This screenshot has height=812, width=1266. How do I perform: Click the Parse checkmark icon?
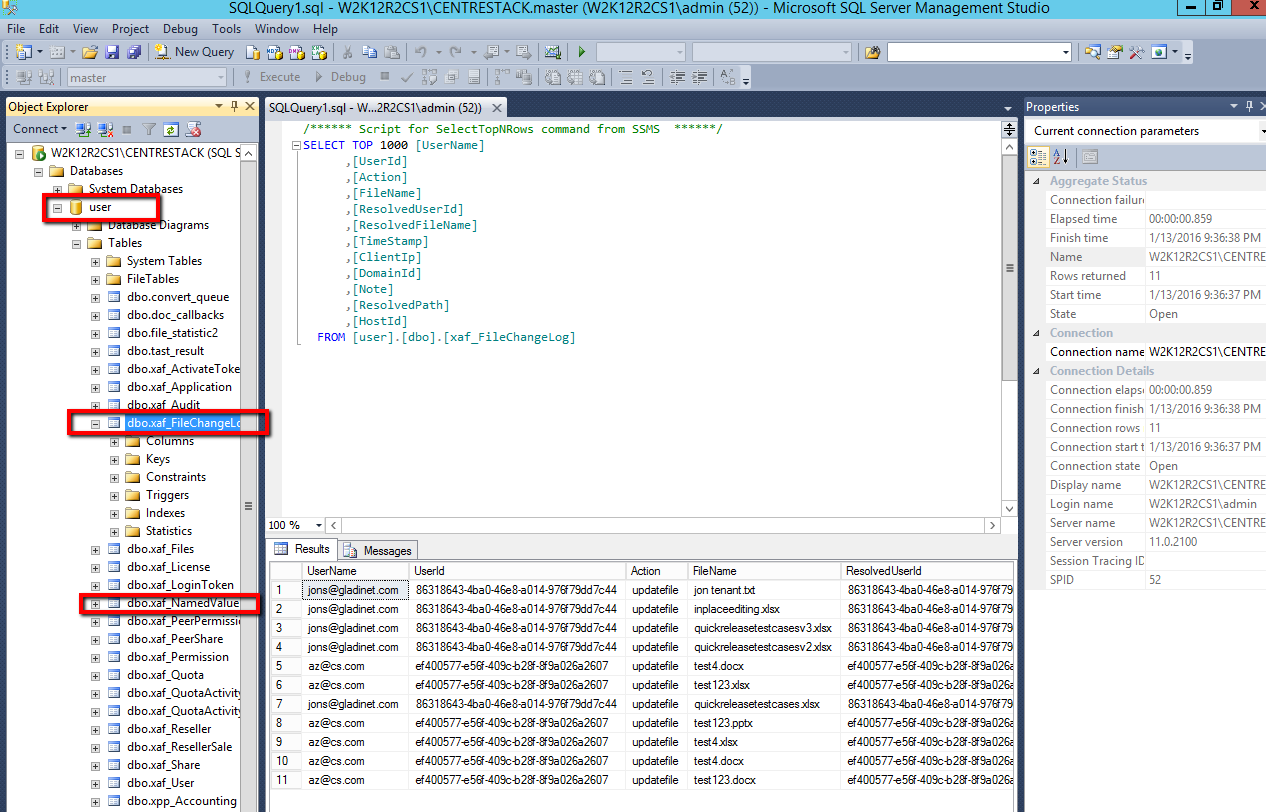coord(406,77)
